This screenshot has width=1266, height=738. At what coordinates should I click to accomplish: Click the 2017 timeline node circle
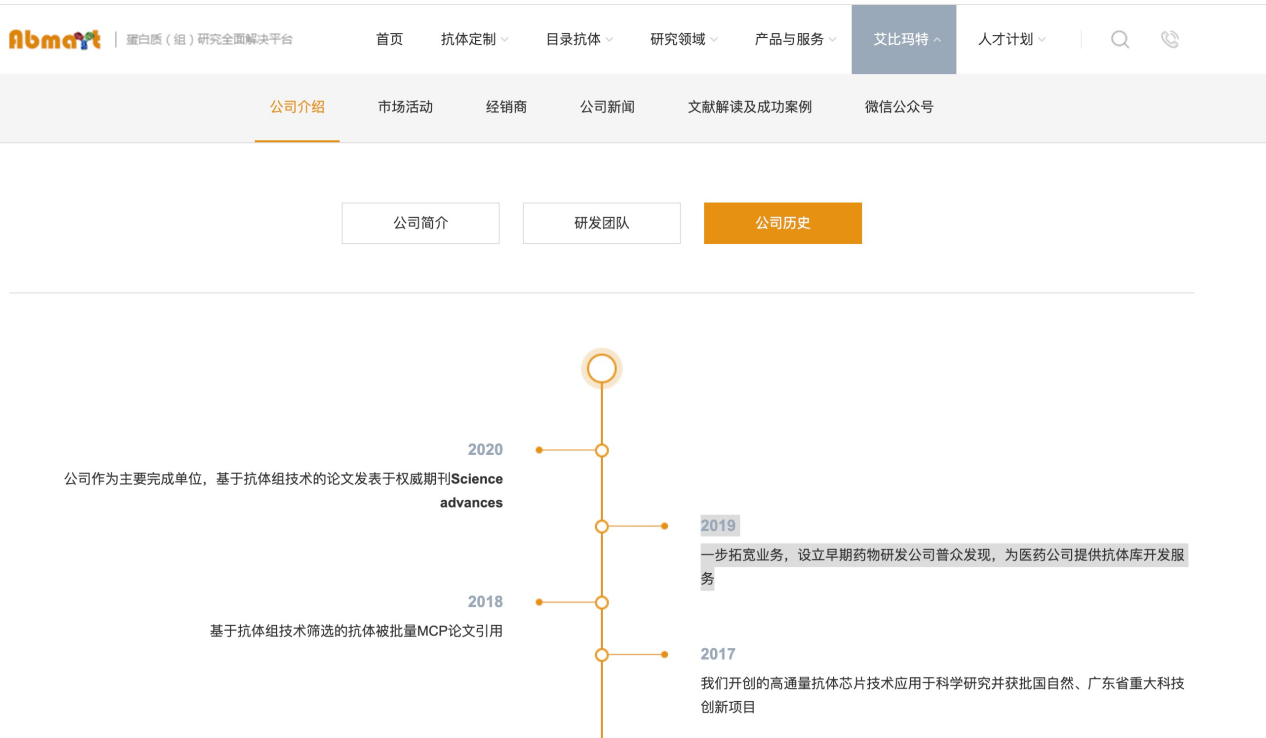point(602,654)
